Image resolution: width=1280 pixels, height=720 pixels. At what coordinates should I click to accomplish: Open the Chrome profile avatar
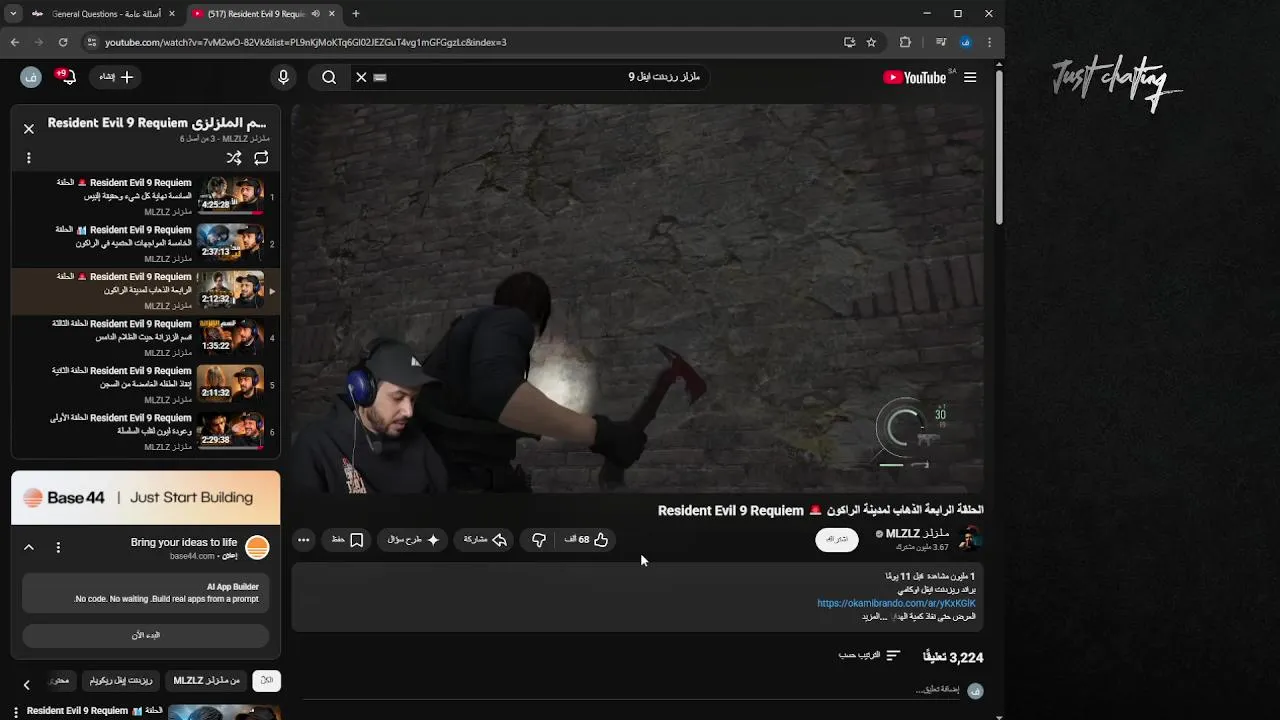click(x=965, y=42)
